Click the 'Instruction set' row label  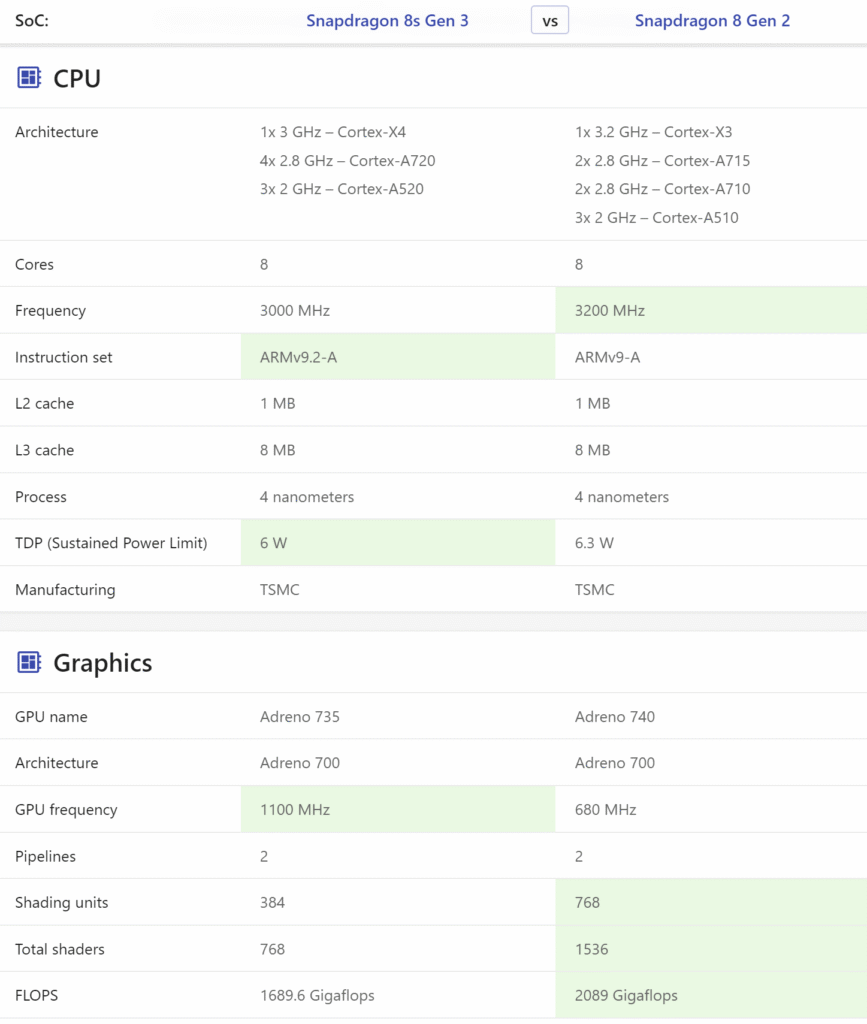coord(64,357)
